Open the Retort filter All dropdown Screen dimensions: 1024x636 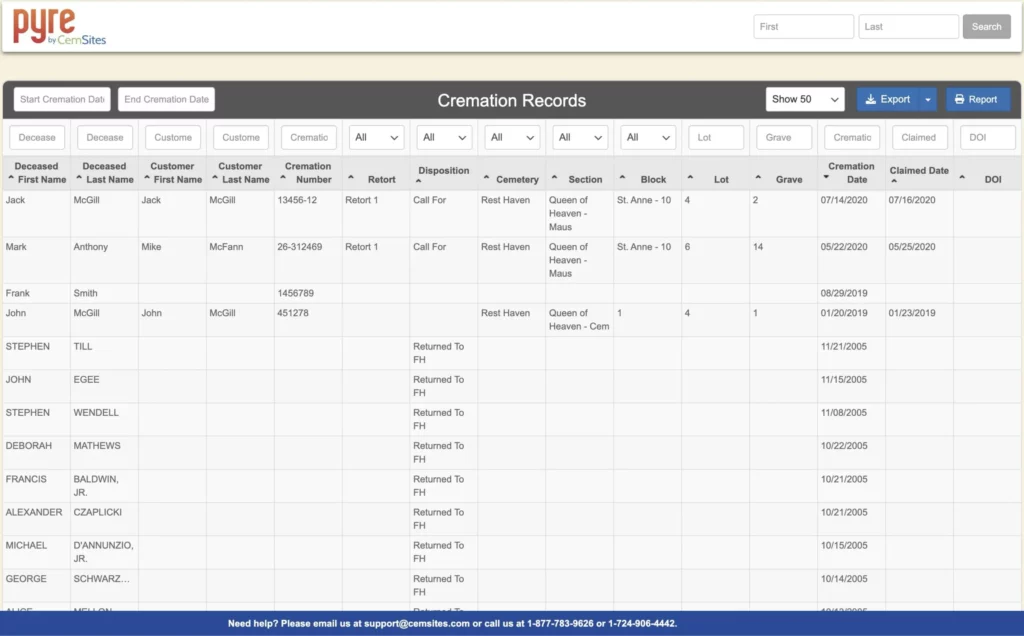click(377, 138)
